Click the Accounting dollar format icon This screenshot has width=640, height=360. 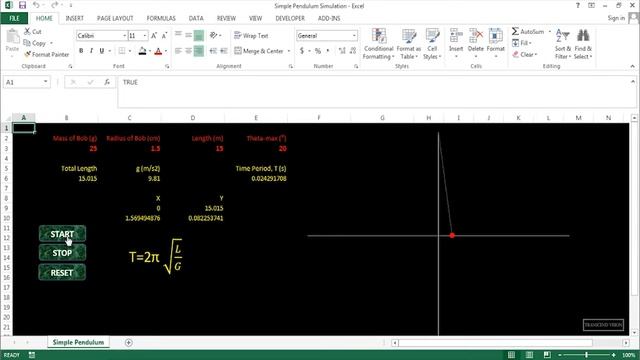point(302,51)
